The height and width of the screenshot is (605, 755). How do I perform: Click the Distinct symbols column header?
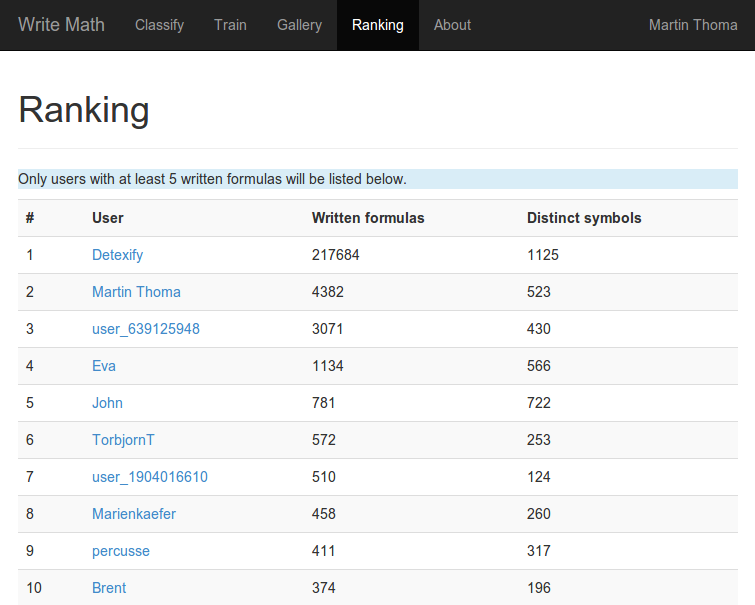click(583, 218)
